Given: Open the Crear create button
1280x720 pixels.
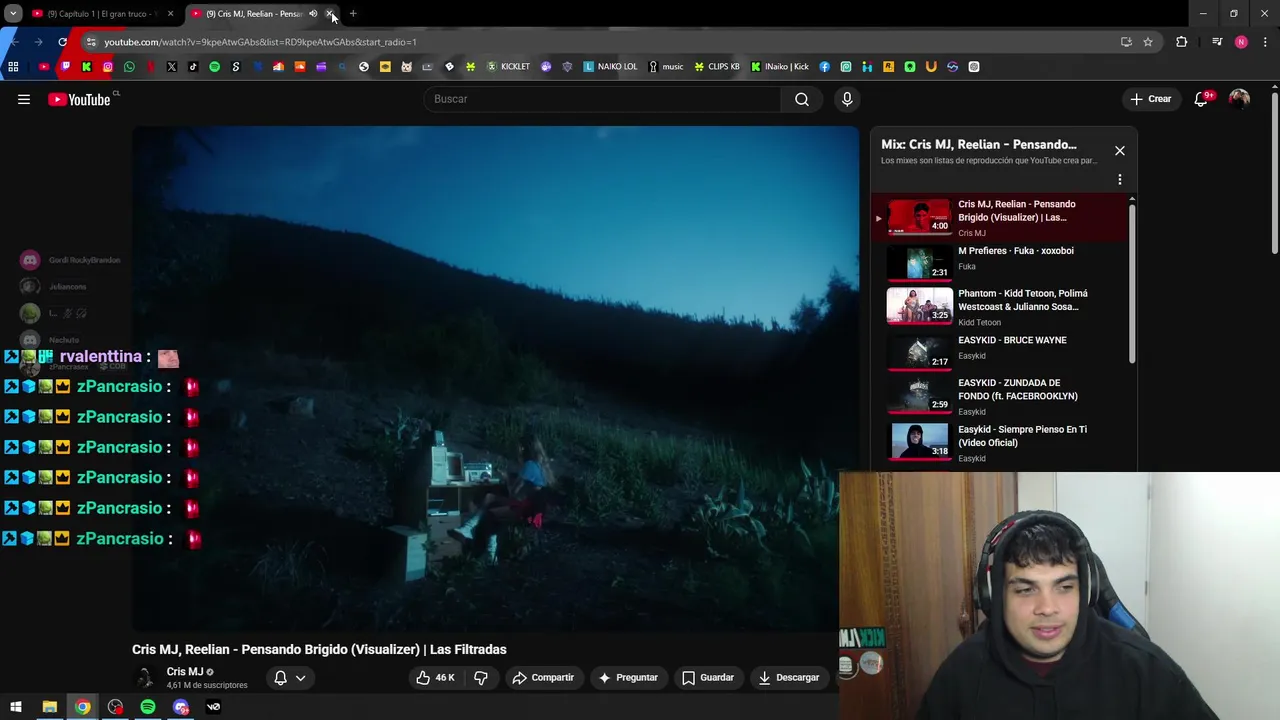Looking at the screenshot, I should point(1150,99).
